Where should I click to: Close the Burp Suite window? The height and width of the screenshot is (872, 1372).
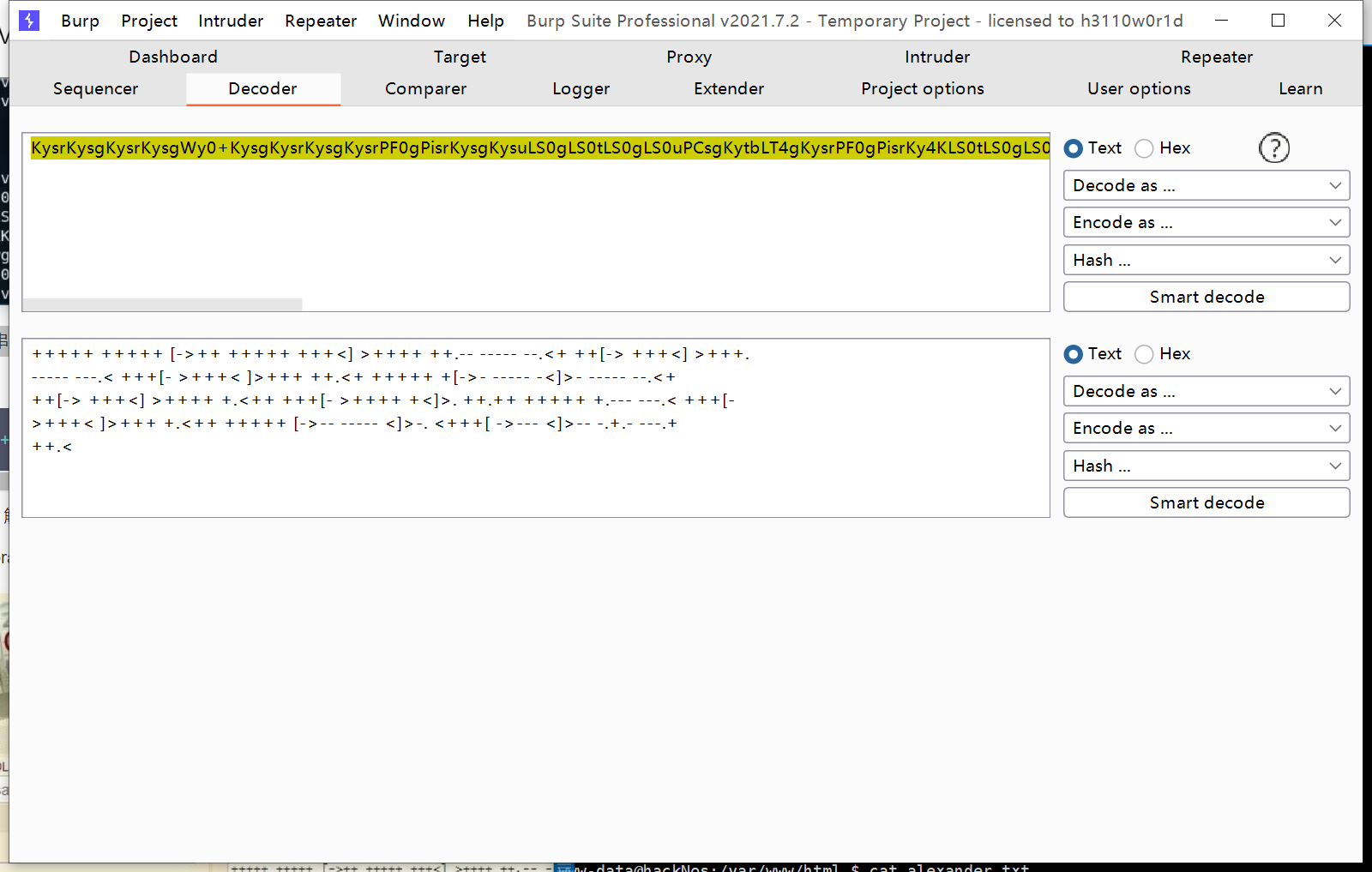(x=1334, y=21)
